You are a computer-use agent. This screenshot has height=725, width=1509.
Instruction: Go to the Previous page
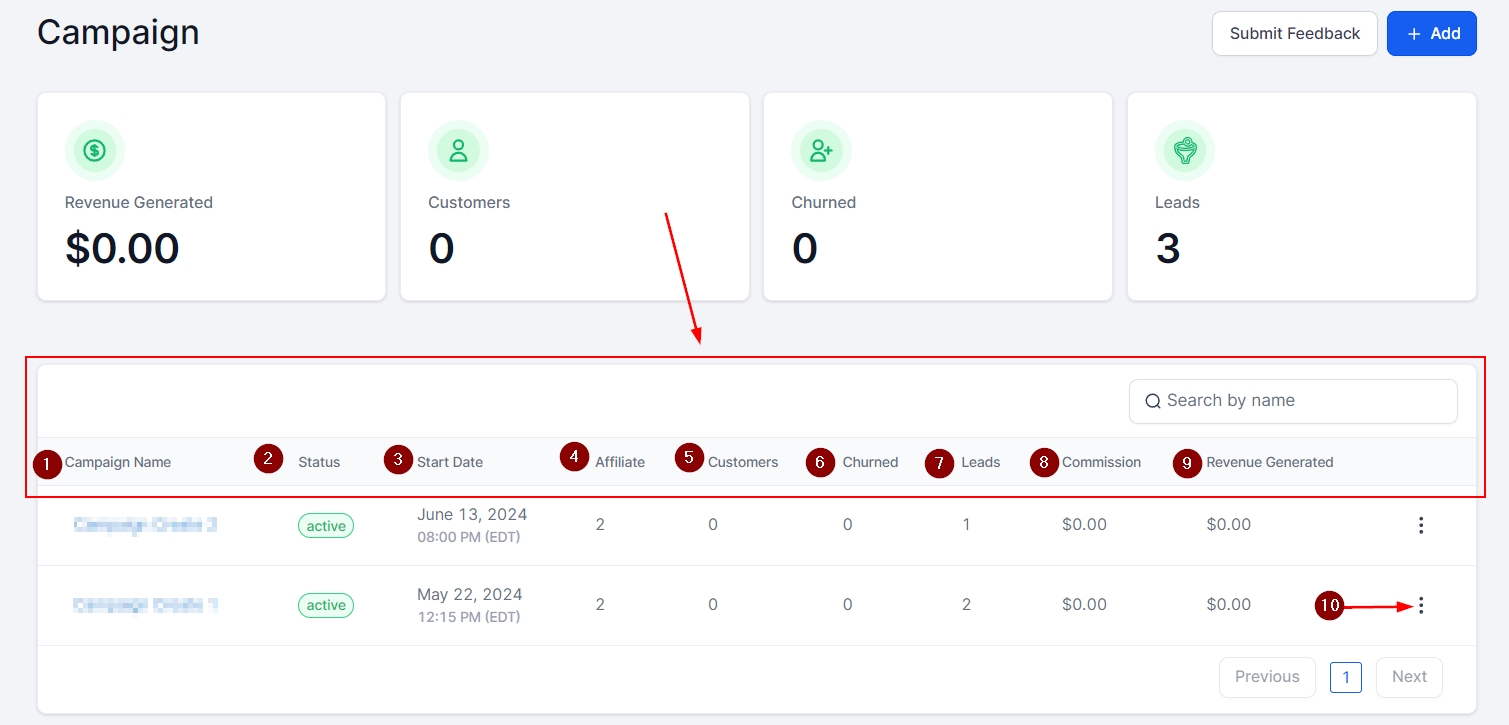point(1266,677)
